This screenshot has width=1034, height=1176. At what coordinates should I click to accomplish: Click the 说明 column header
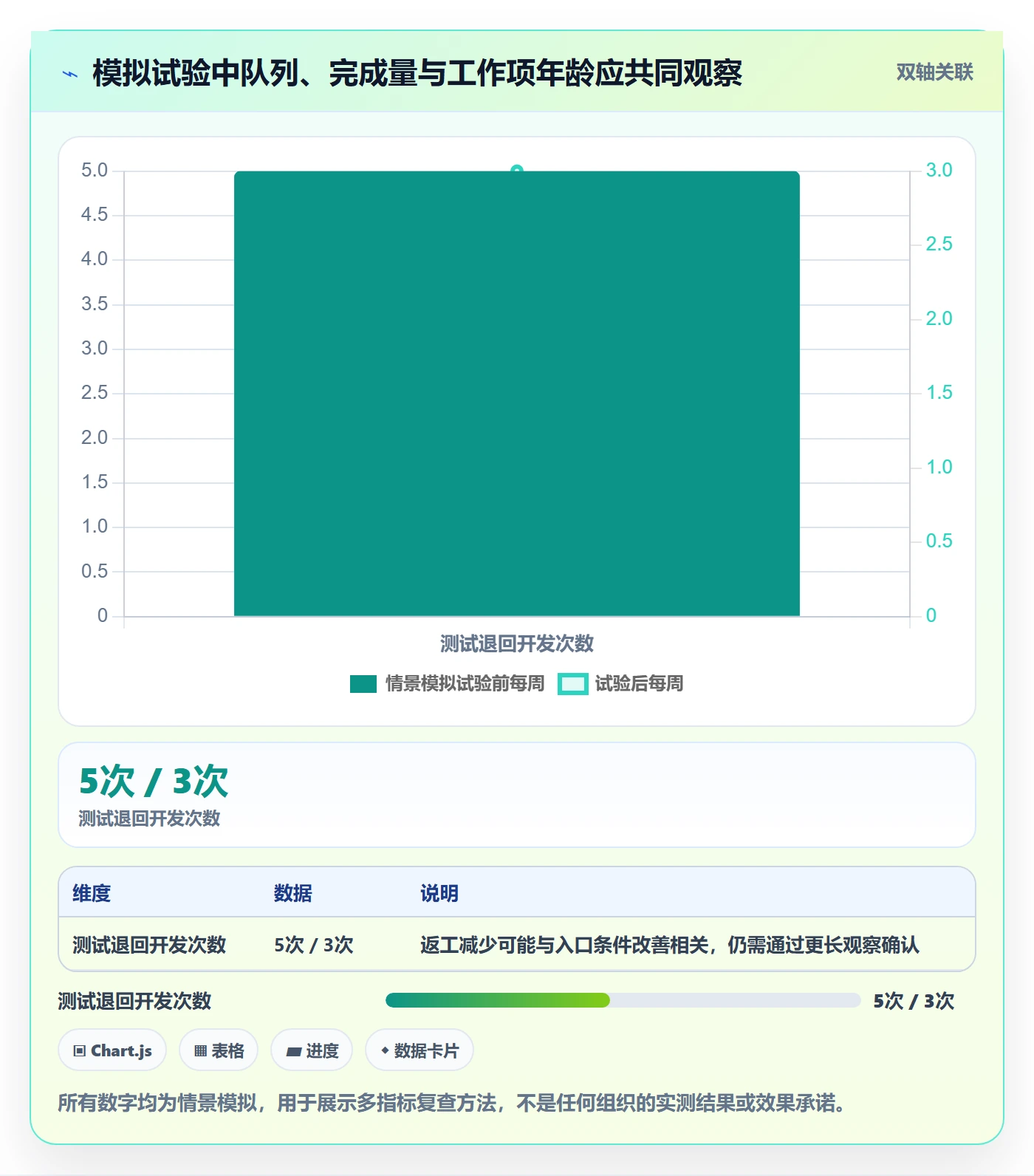(x=439, y=894)
